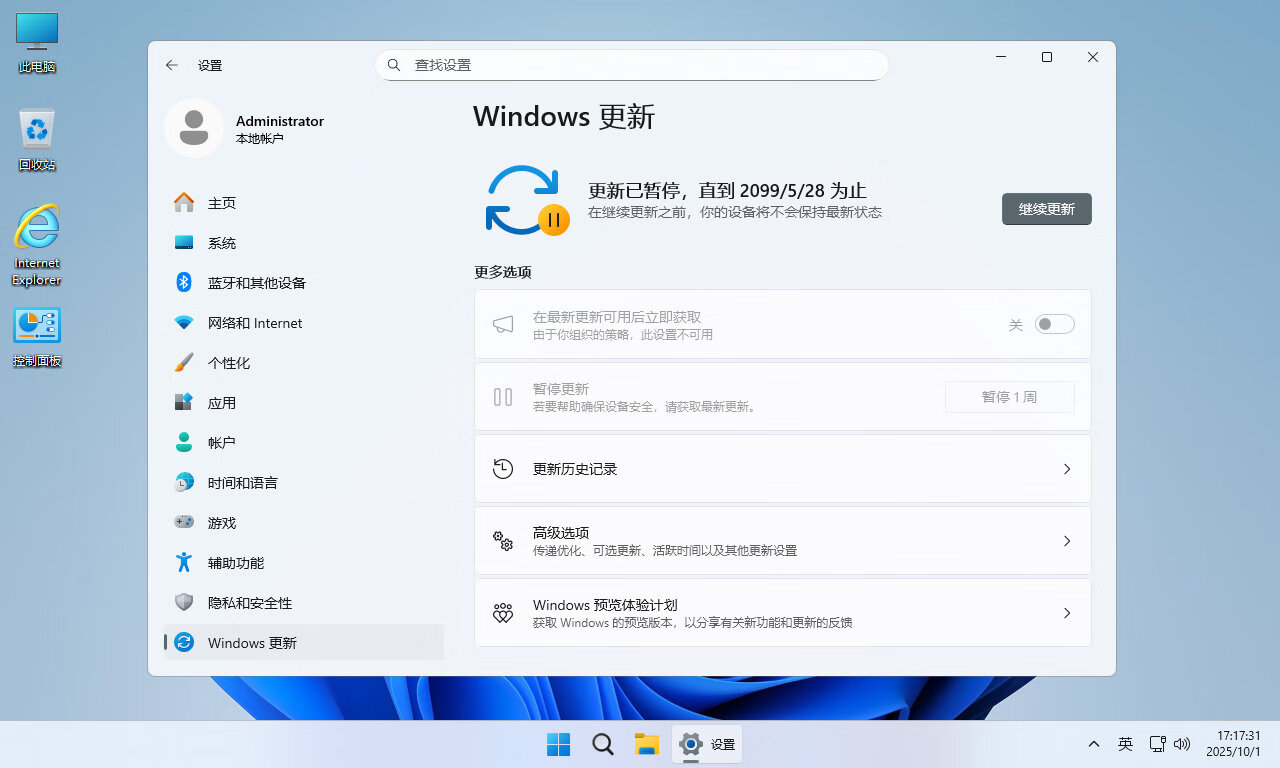Open Bluetooth and other devices via Bluetooth icon
The width and height of the screenshot is (1280, 768).
coord(184,282)
